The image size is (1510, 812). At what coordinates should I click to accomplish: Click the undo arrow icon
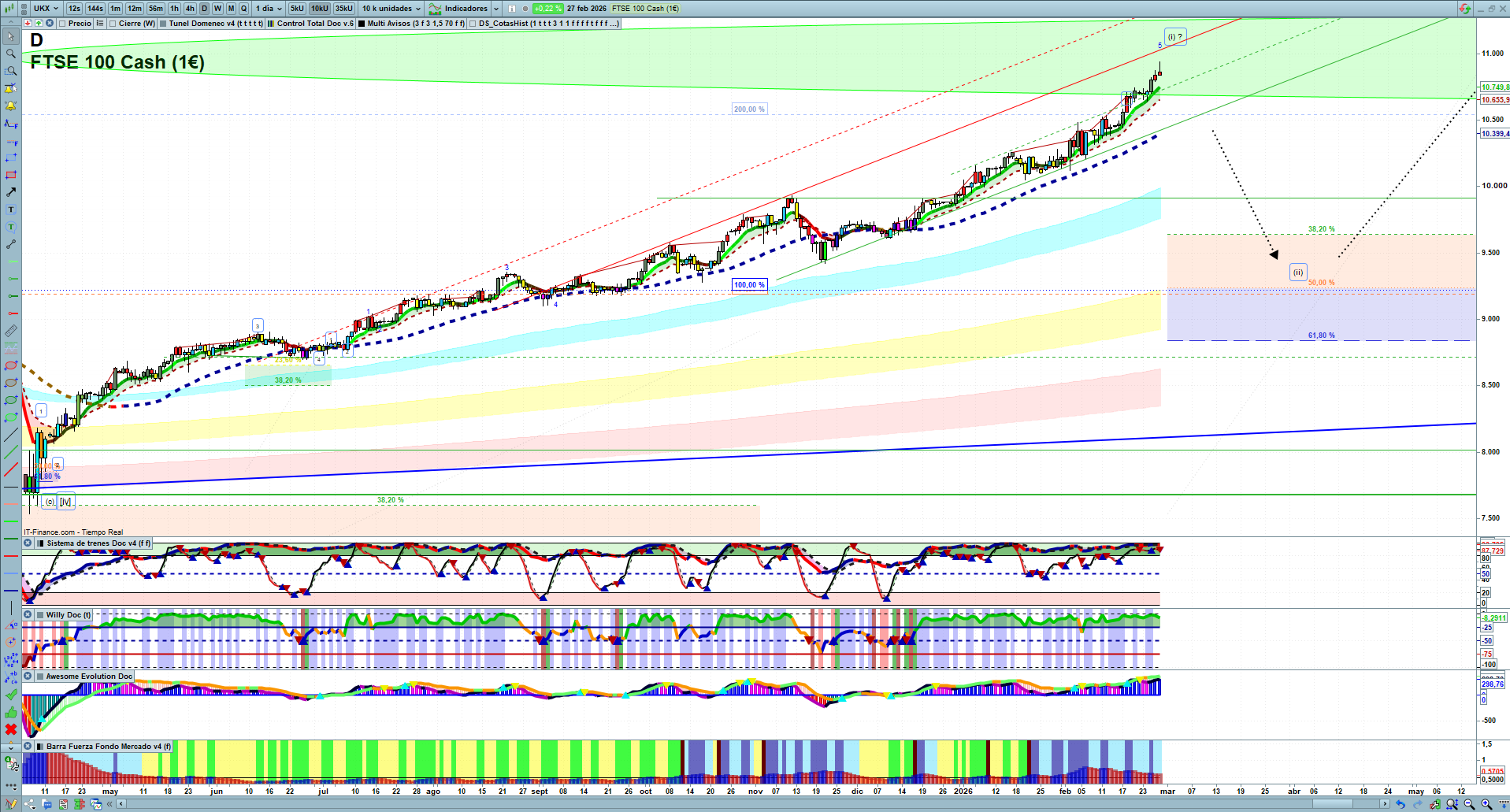[x=1400, y=804]
